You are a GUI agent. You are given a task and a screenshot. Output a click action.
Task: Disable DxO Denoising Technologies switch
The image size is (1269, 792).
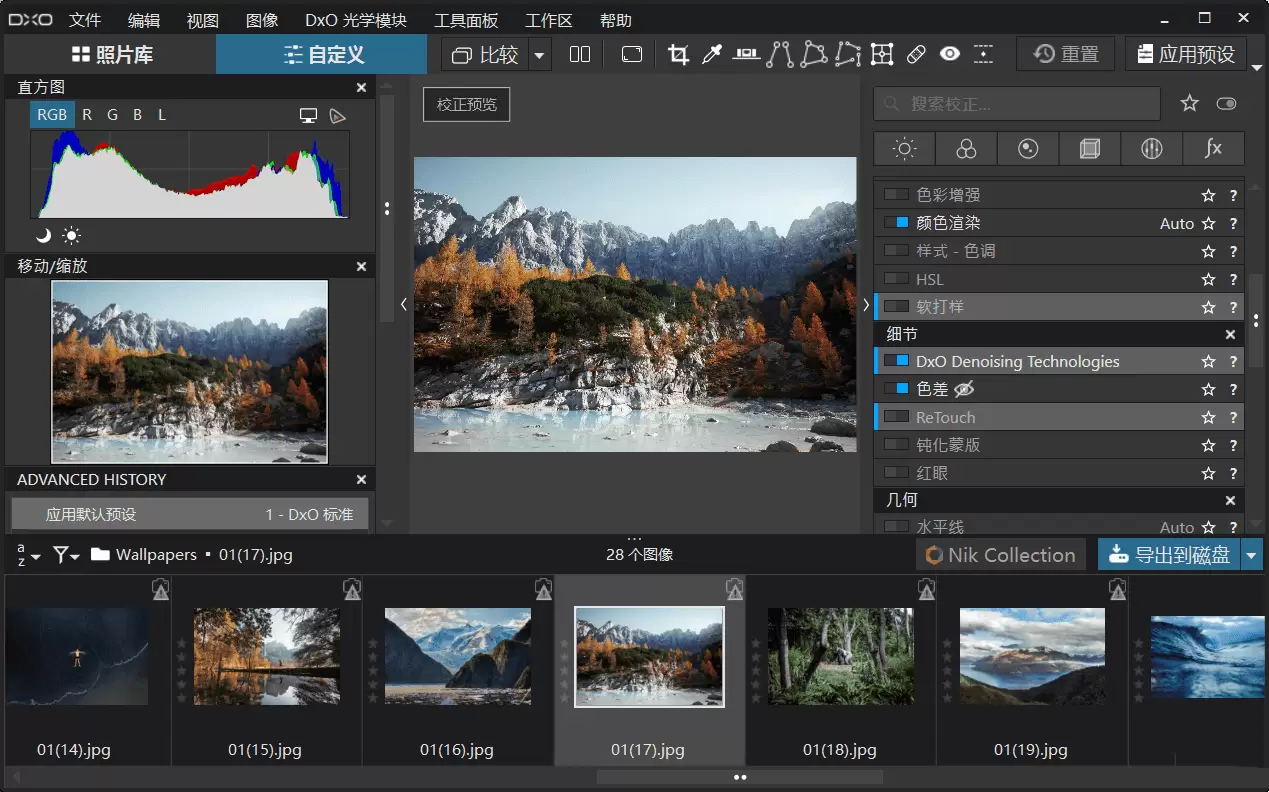897,361
